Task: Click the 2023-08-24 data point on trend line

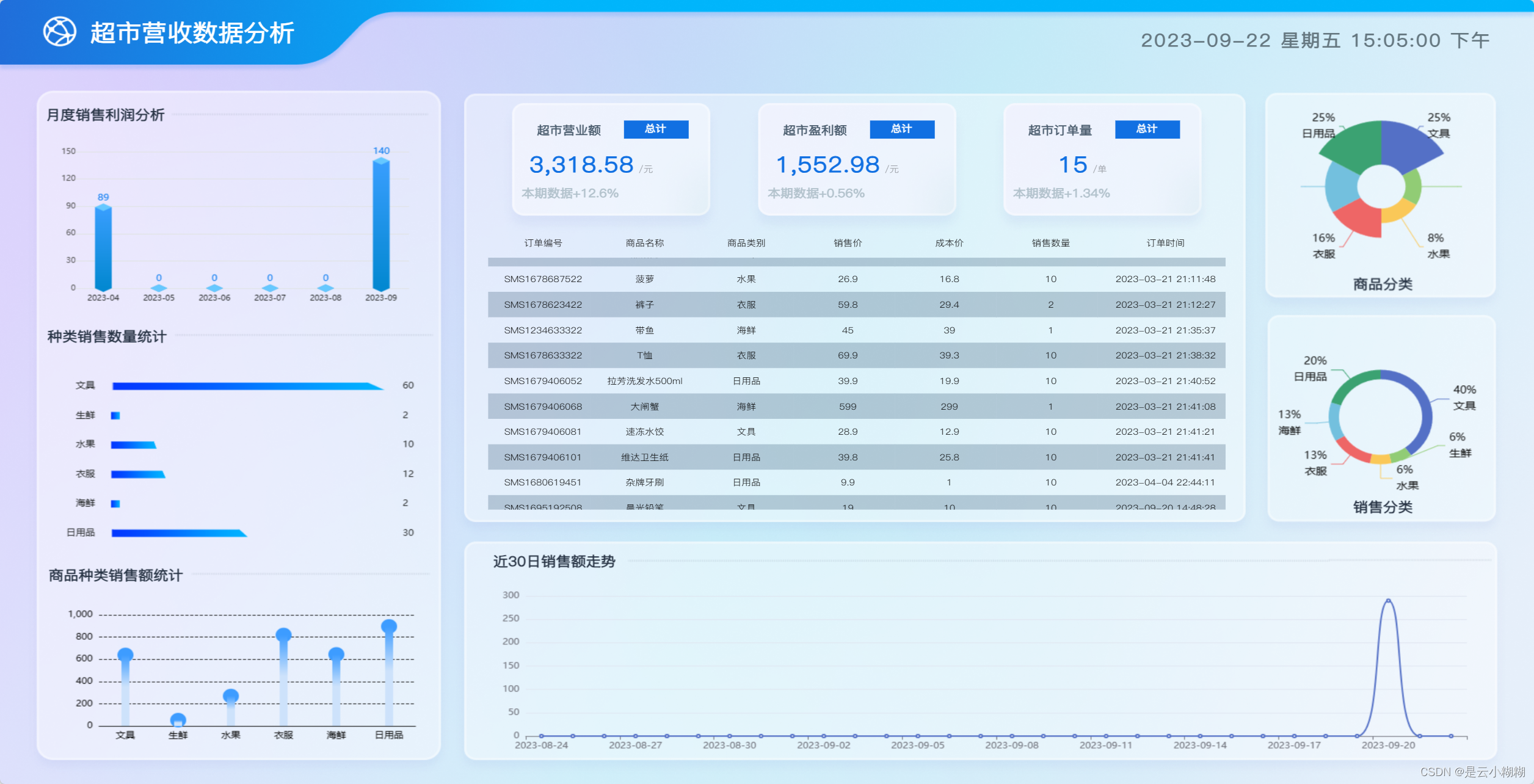Action: click(x=541, y=736)
